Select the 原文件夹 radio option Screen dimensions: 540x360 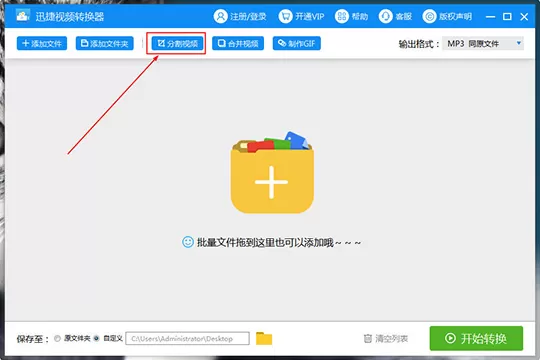[x=57, y=338]
